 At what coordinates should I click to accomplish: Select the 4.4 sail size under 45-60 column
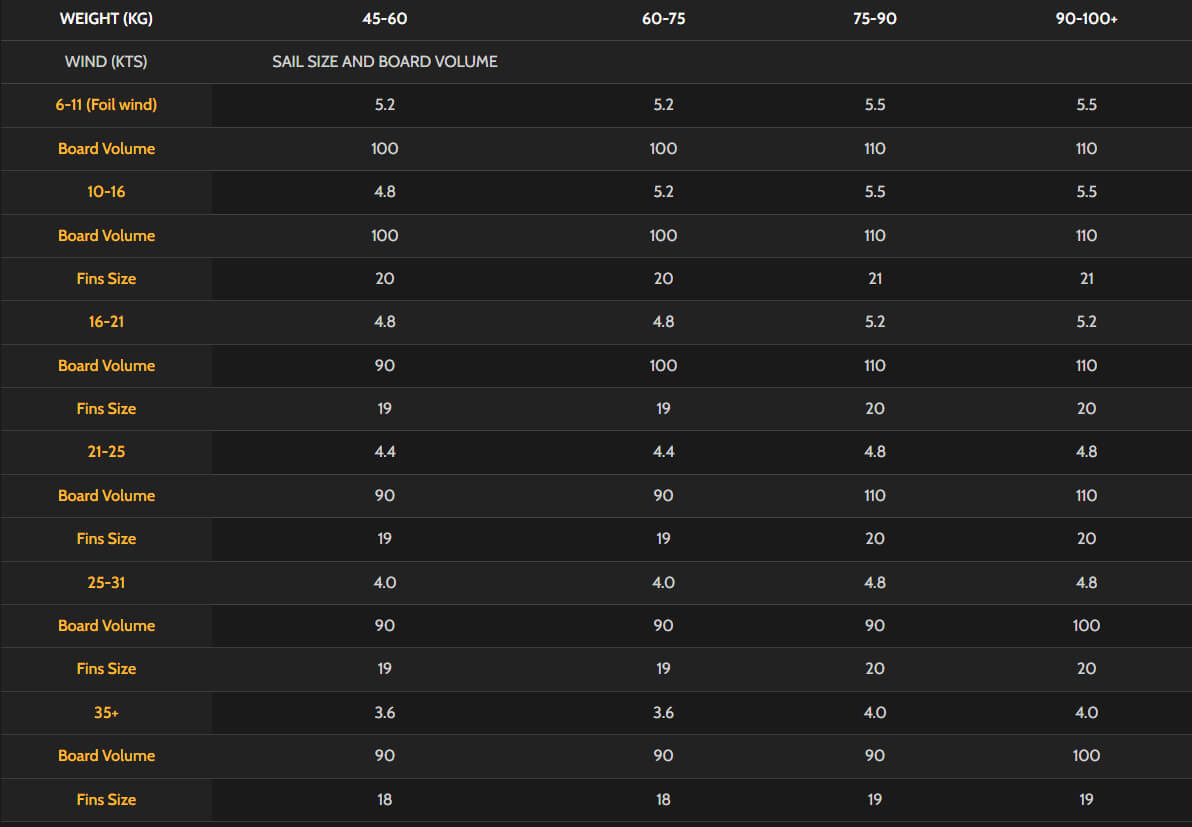click(x=385, y=452)
